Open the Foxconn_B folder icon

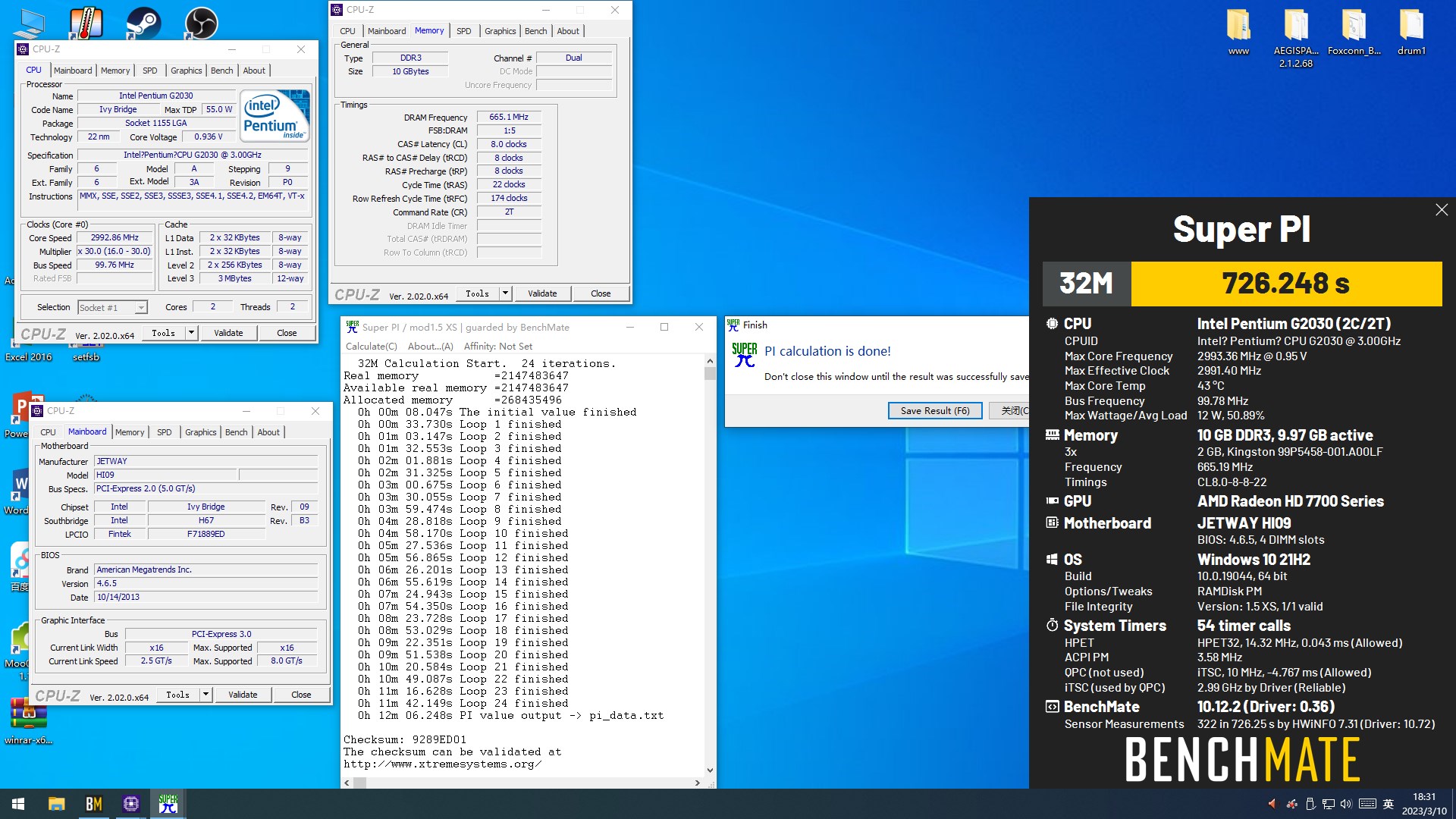coord(1354,33)
